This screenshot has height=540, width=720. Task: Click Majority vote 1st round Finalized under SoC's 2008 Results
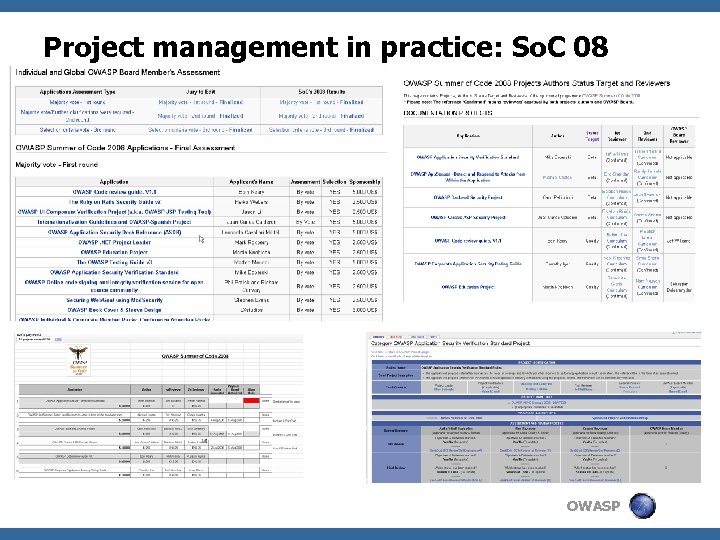[x=321, y=102]
